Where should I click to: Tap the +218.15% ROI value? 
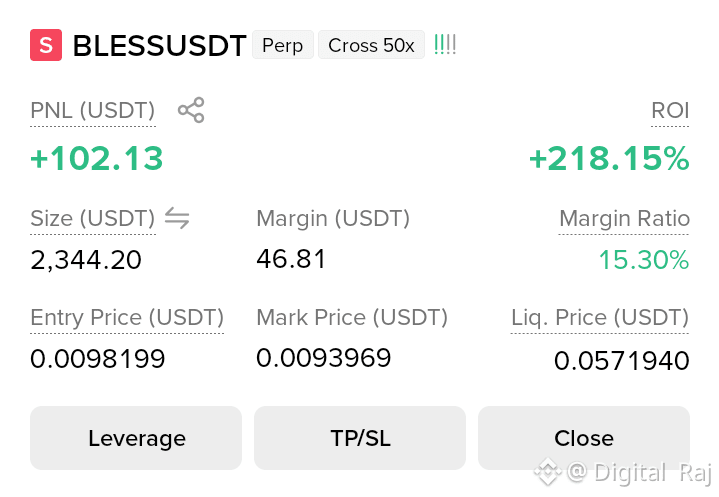pyautogui.click(x=609, y=159)
